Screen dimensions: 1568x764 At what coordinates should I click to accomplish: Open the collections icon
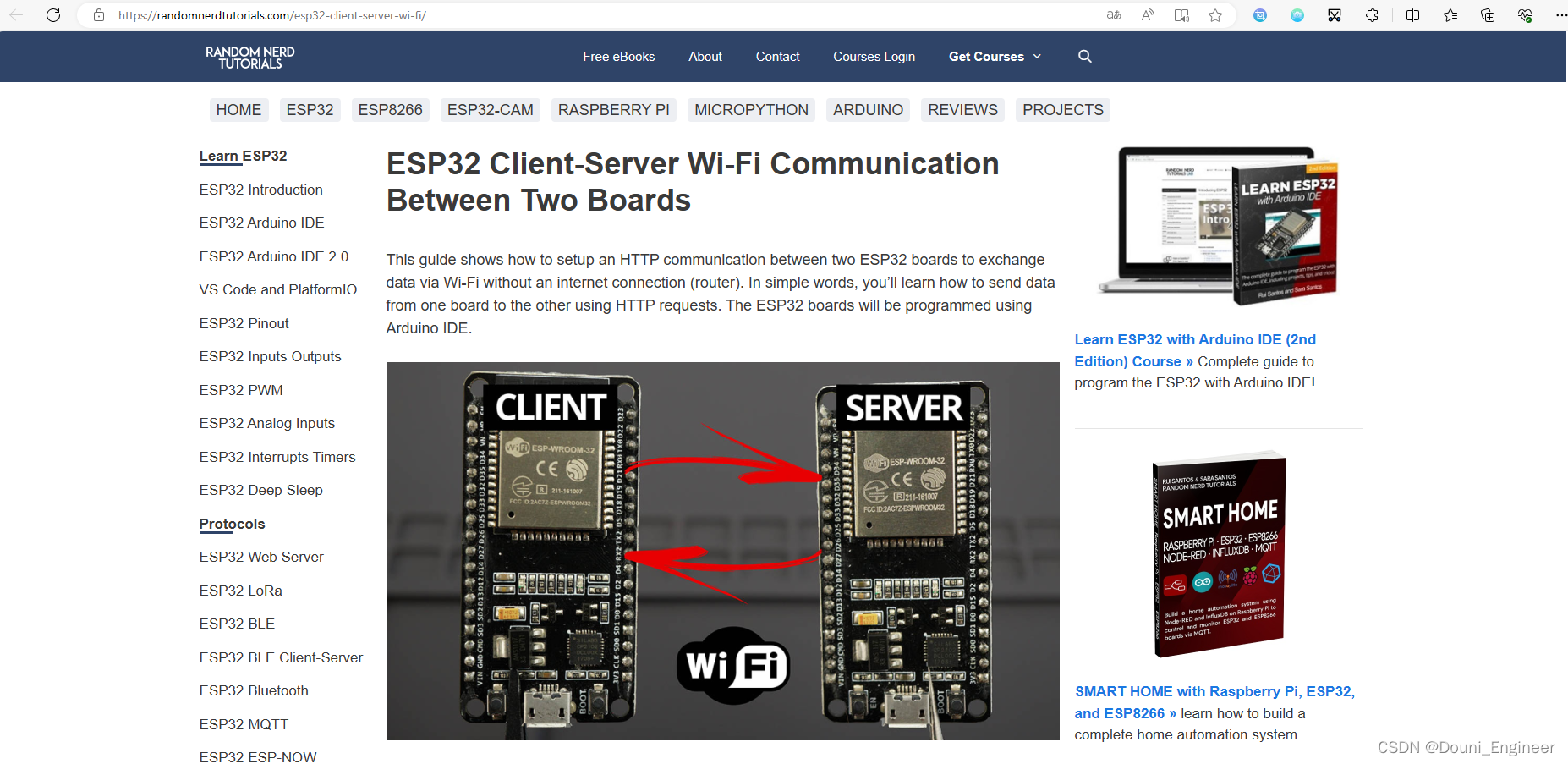pos(1488,15)
